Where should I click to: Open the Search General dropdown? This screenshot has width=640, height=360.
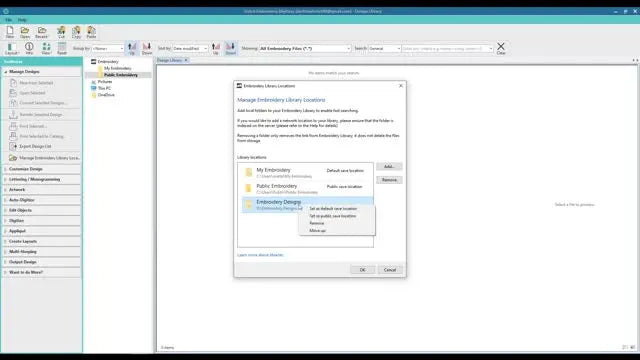(384, 49)
